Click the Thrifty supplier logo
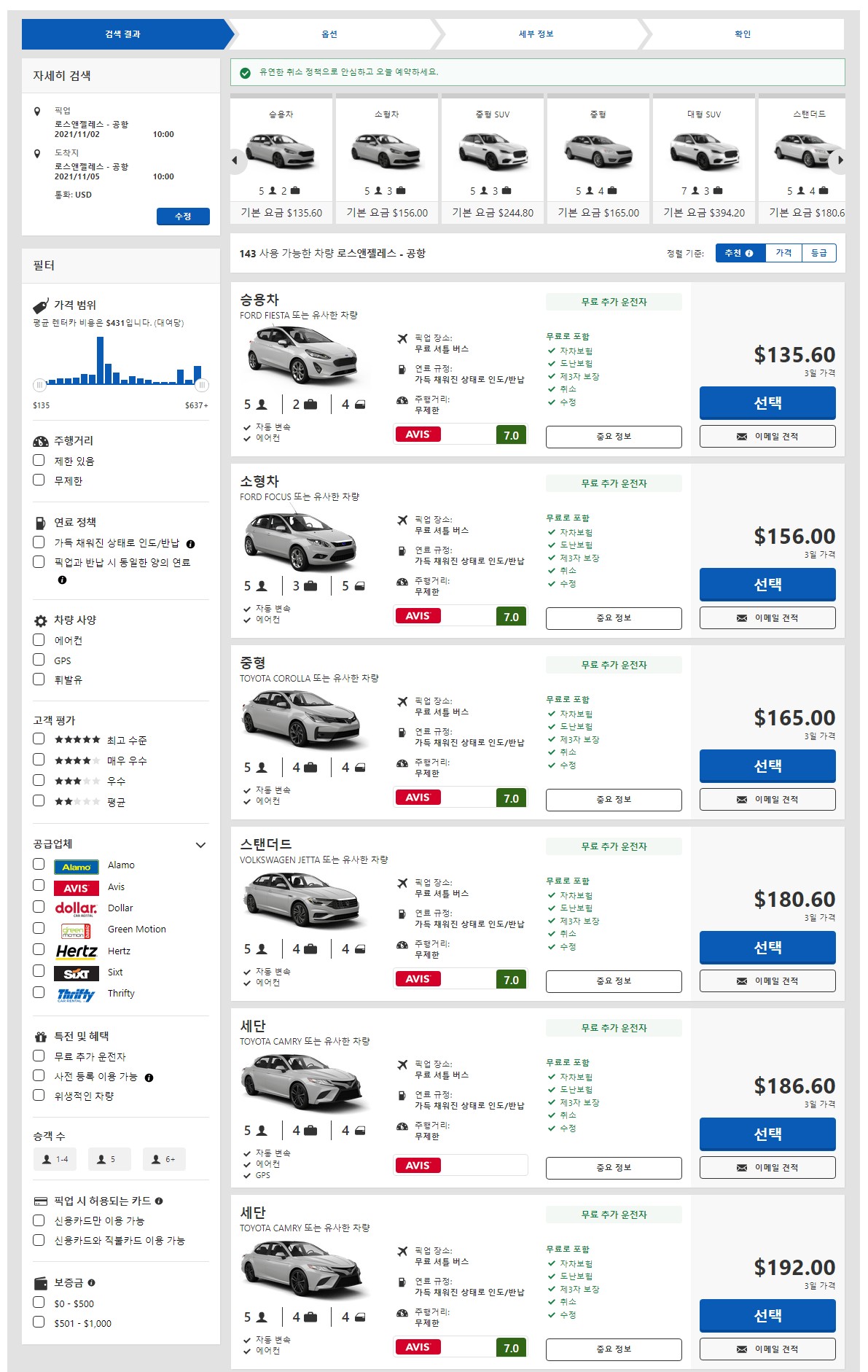Screen dimensions: 868x1372 (77, 994)
